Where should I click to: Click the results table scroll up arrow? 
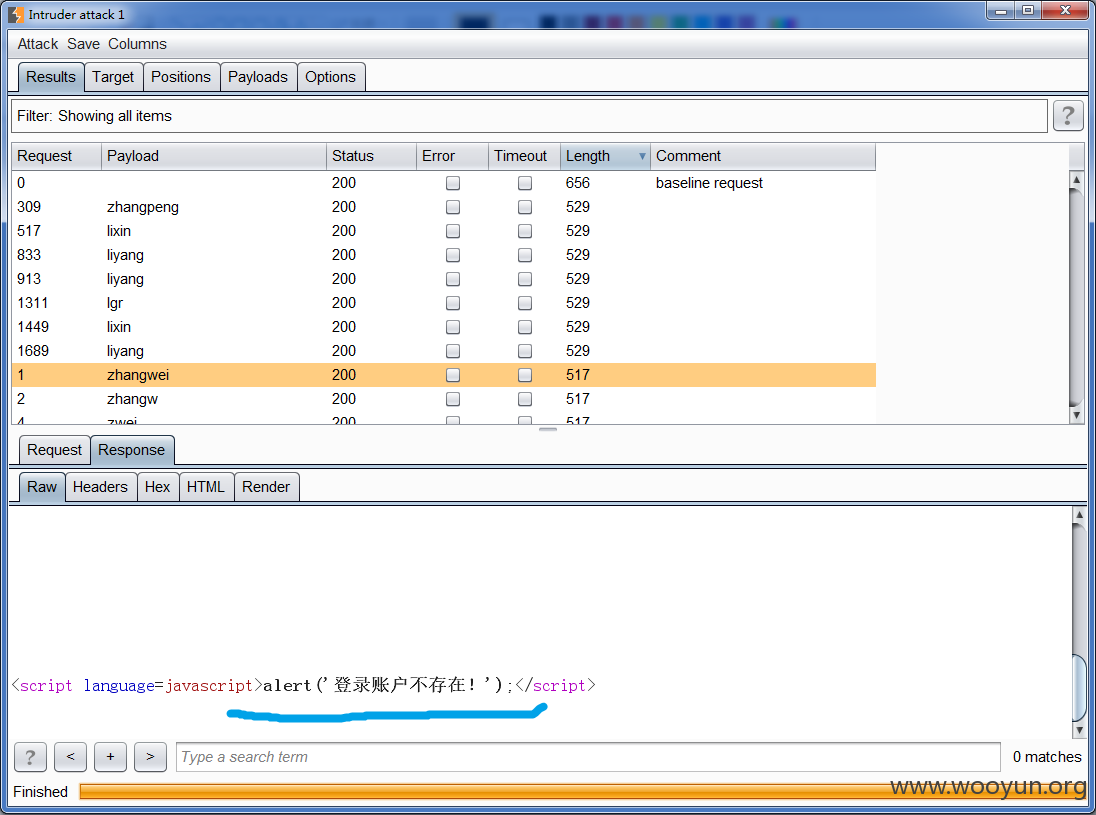pos(1076,180)
